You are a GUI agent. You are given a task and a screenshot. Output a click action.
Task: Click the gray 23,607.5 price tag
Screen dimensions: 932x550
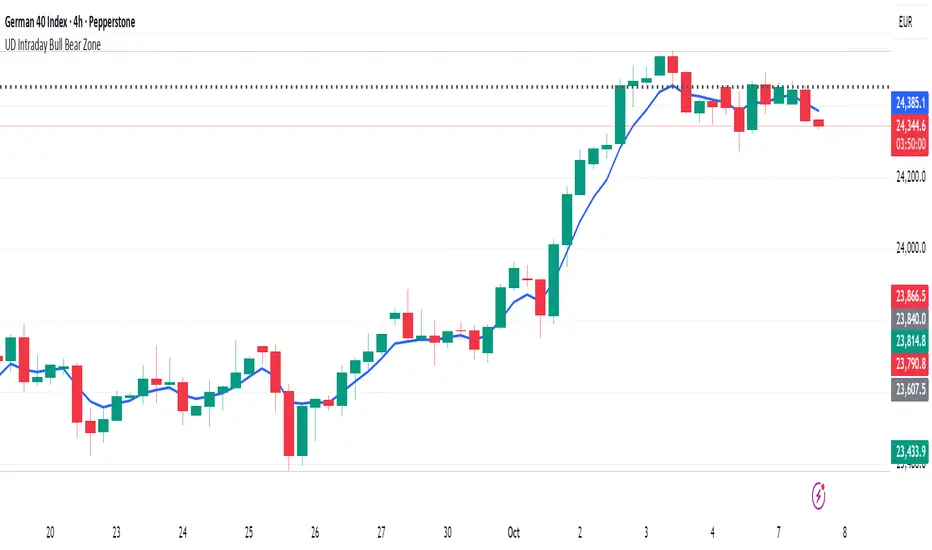(x=909, y=390)
